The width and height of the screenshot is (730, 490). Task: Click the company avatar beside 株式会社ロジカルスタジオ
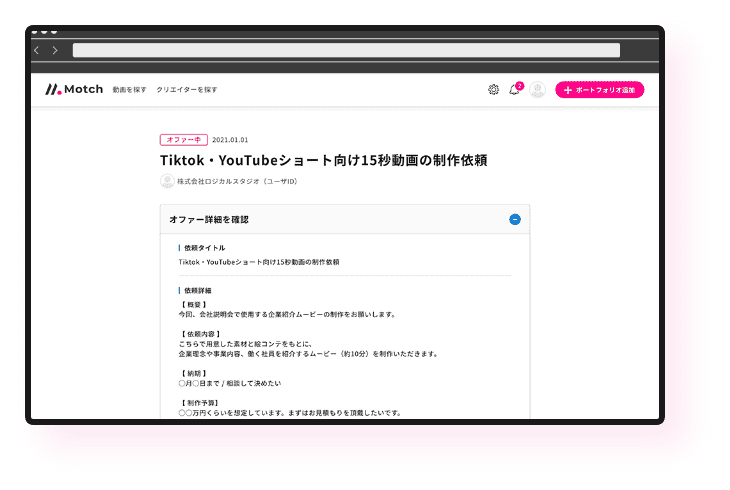pos(167,181)
